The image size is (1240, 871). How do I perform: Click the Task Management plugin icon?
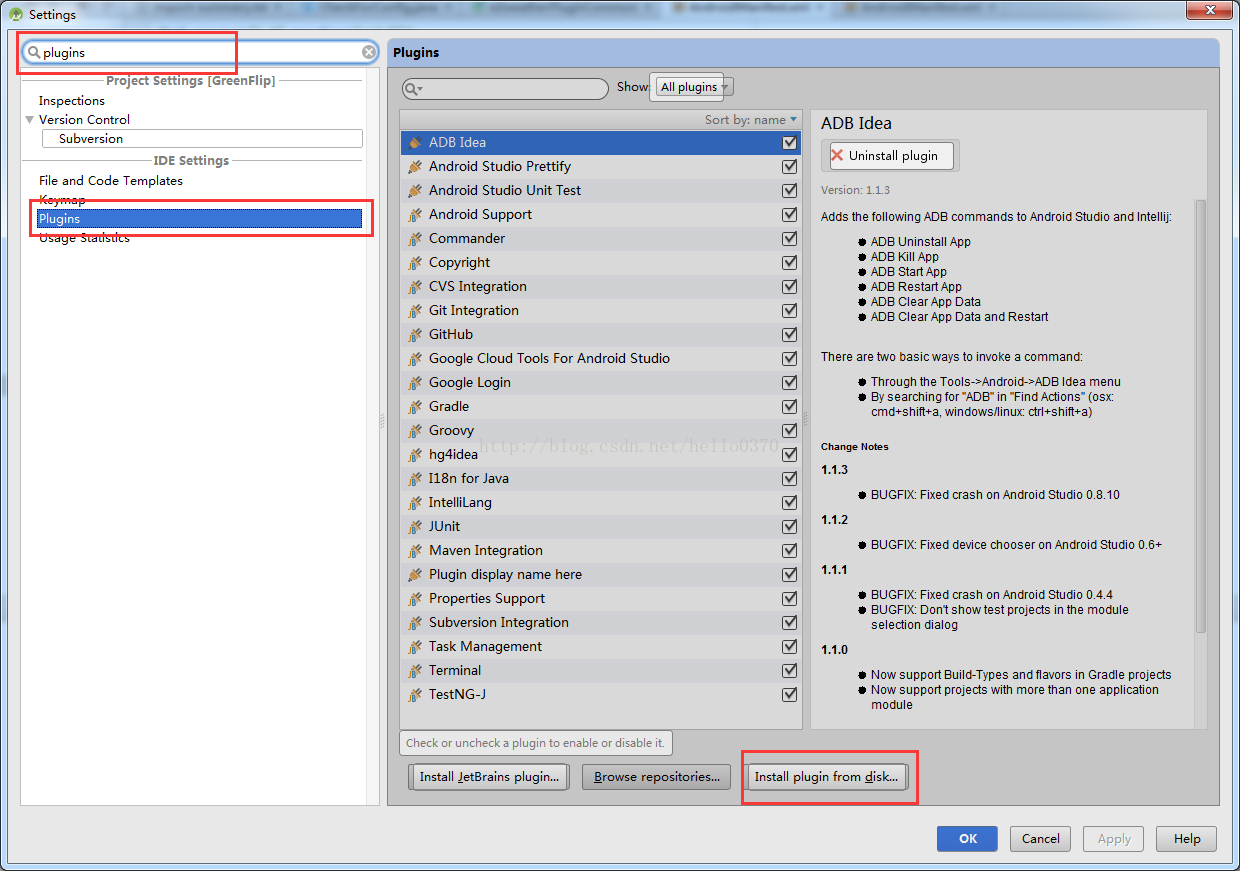coord(415,646)
